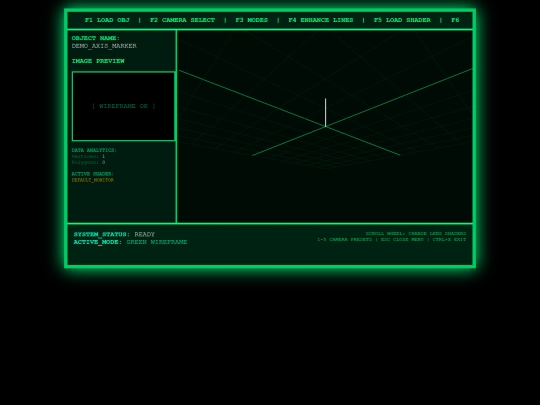Click the IMAGE PREVIEW heading
Viewport: 540px width, 405px height.
point(98,61)
